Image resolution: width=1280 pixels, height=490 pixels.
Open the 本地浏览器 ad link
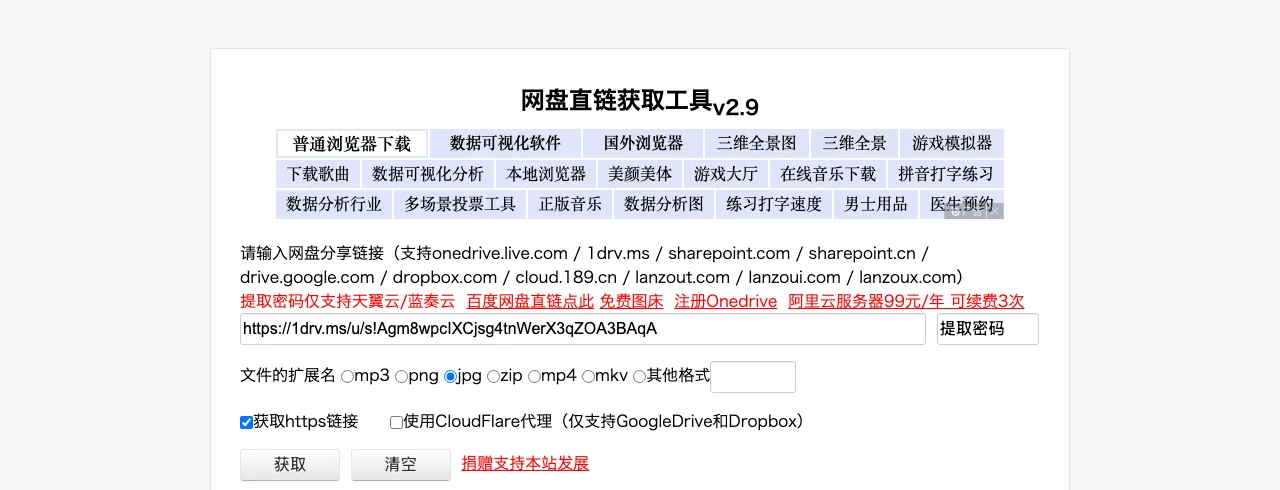click(x=546, y=174)
